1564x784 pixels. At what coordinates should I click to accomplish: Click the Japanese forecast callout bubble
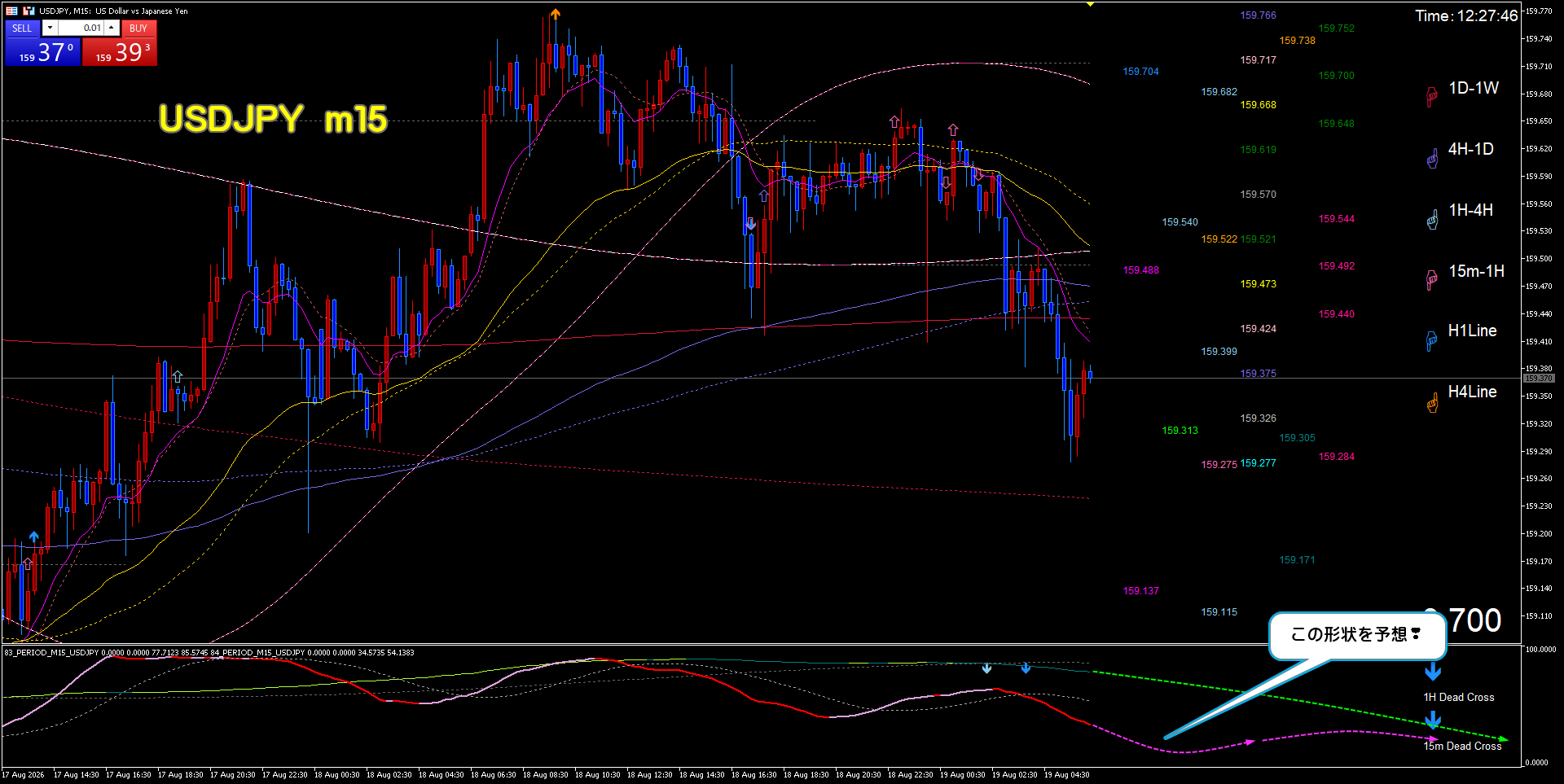coord(1357,635)
